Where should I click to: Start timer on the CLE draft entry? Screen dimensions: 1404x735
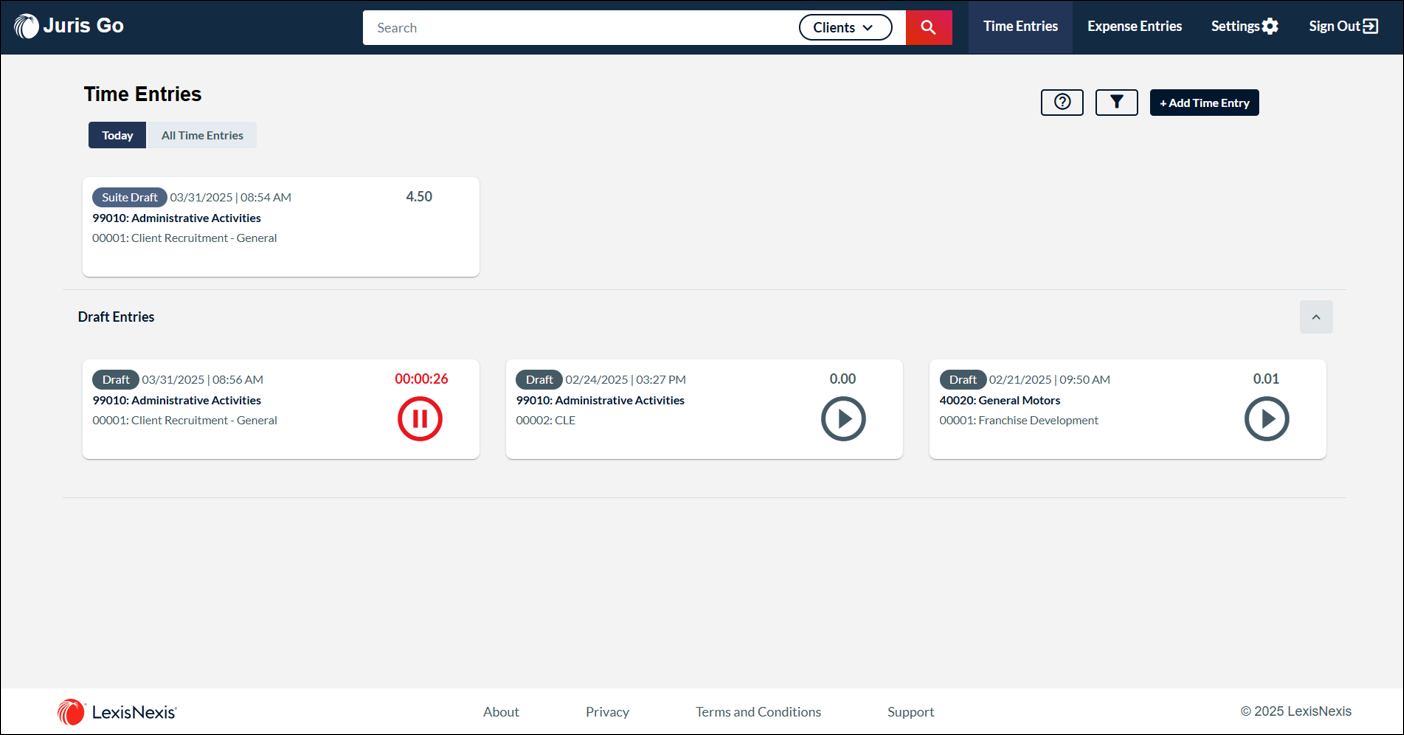(843, 419)
